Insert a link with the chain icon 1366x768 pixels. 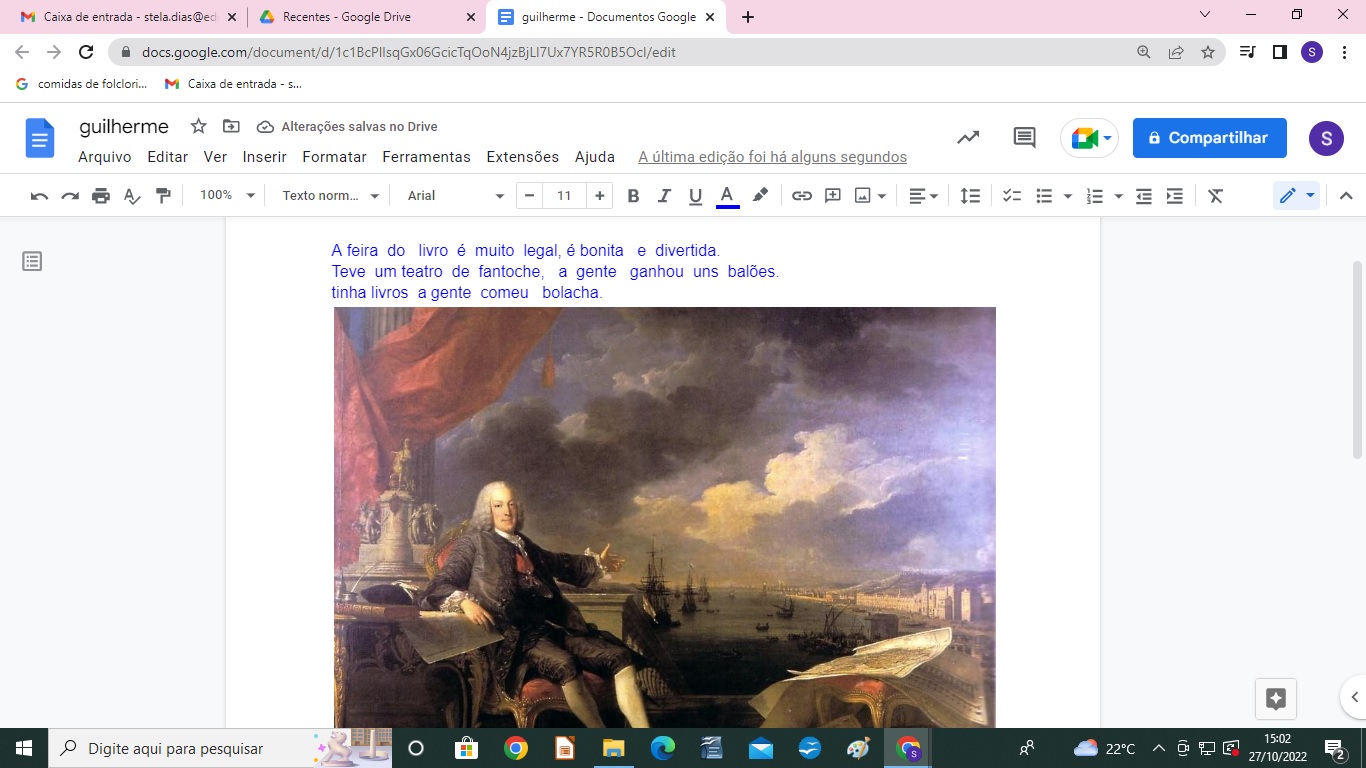click(x=802, y=196)
